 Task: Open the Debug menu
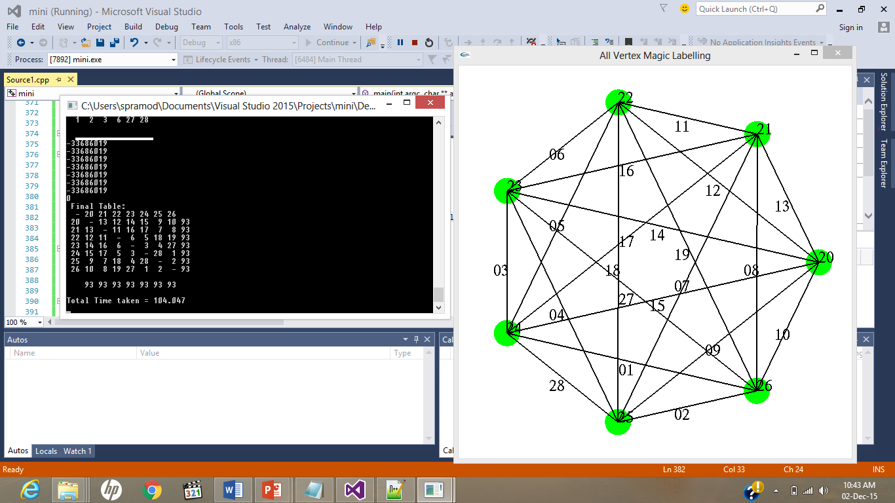tap(166, 27)
